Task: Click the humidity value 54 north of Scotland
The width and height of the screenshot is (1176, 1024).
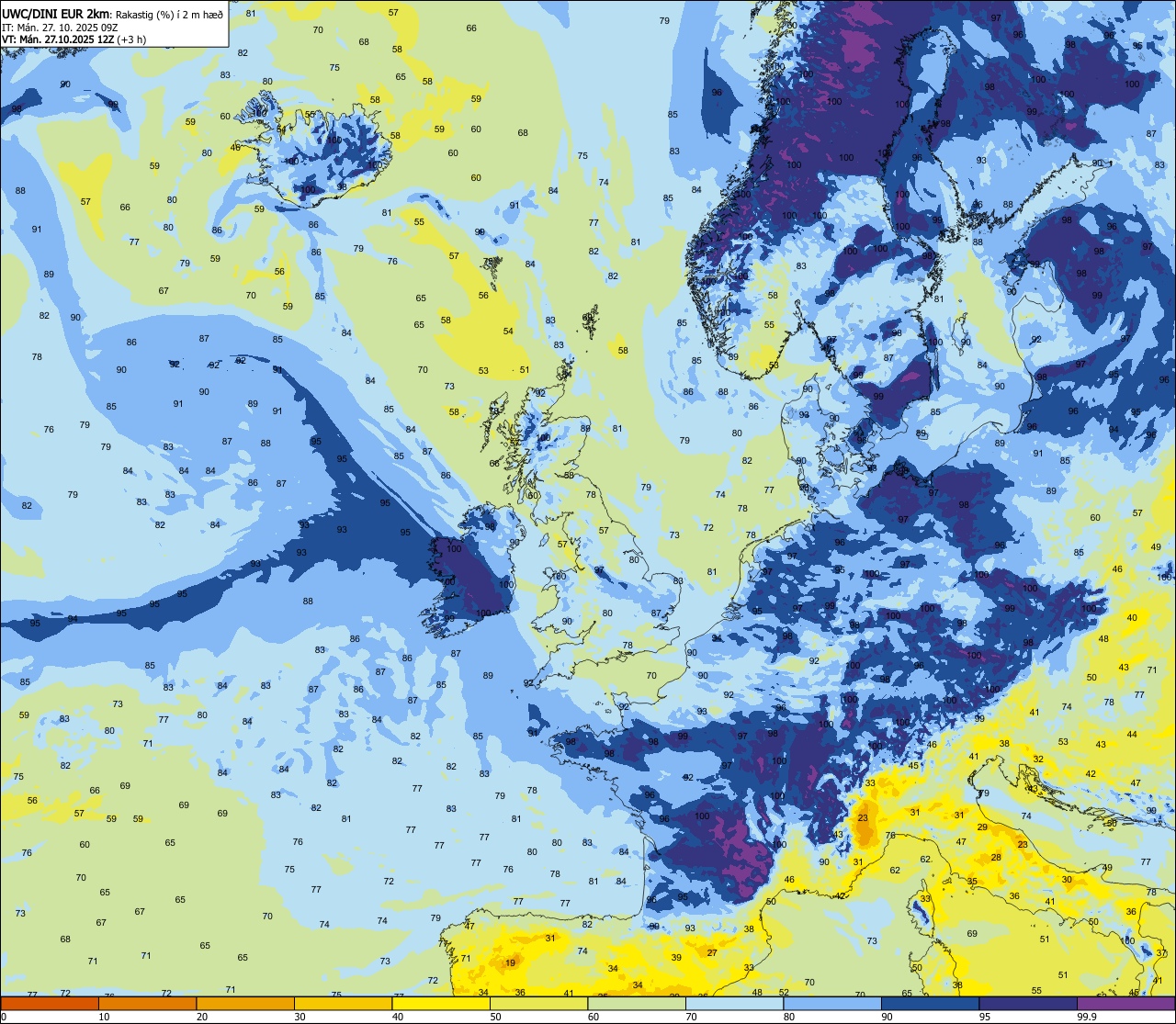Action: 508,331
